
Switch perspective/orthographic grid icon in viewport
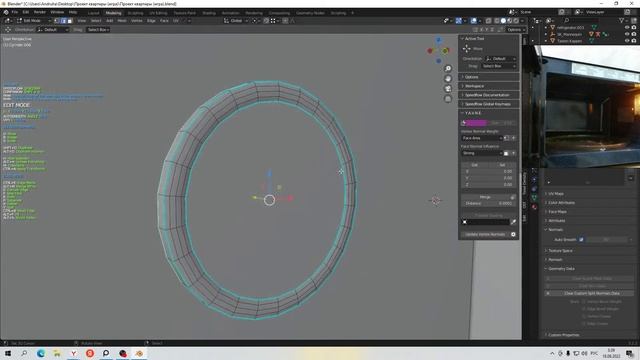tap(448, 99)
